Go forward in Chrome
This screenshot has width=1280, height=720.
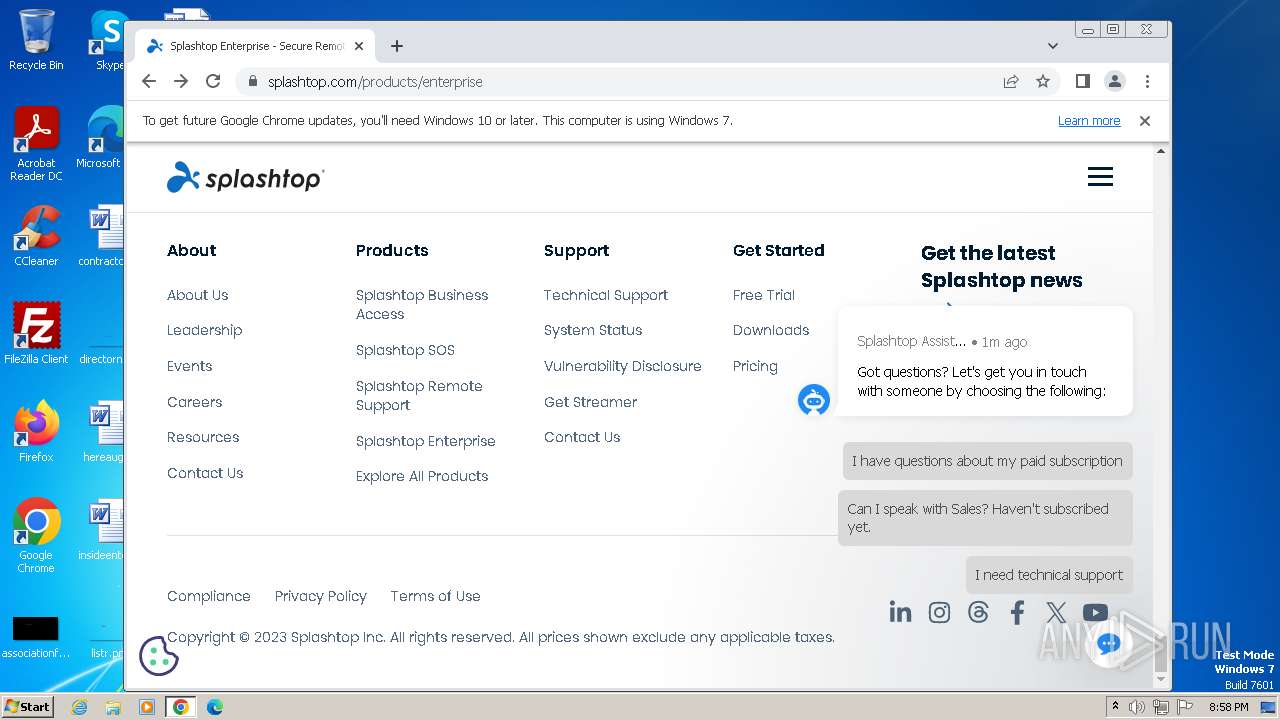pyautogui.click(x=181, y=81)
